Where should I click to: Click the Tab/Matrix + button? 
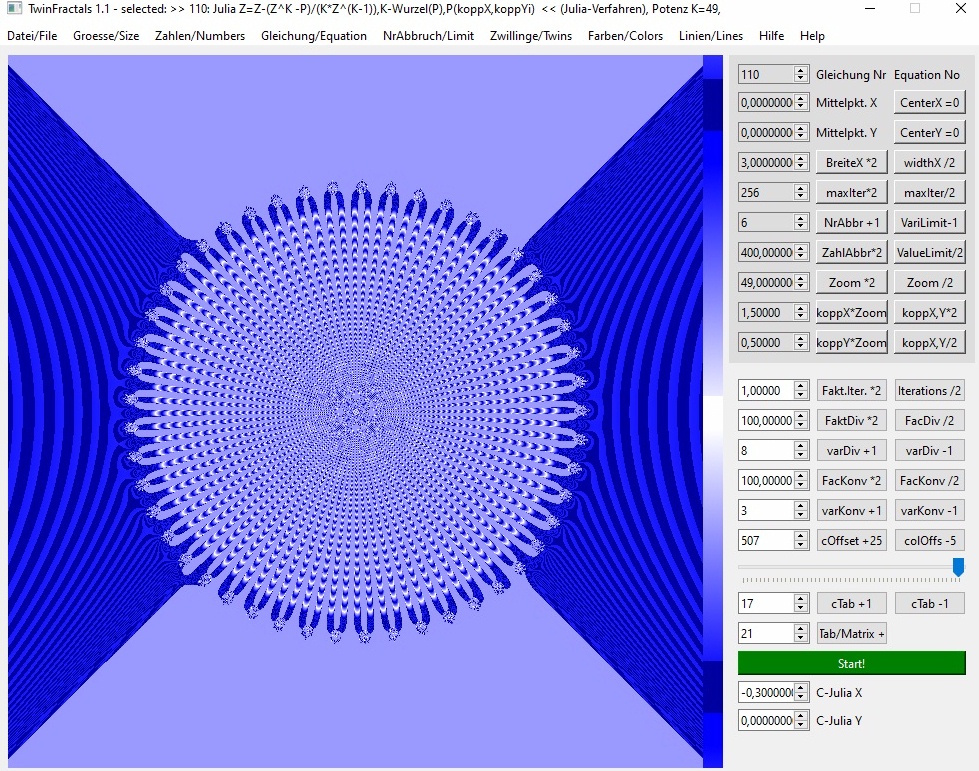852,633
